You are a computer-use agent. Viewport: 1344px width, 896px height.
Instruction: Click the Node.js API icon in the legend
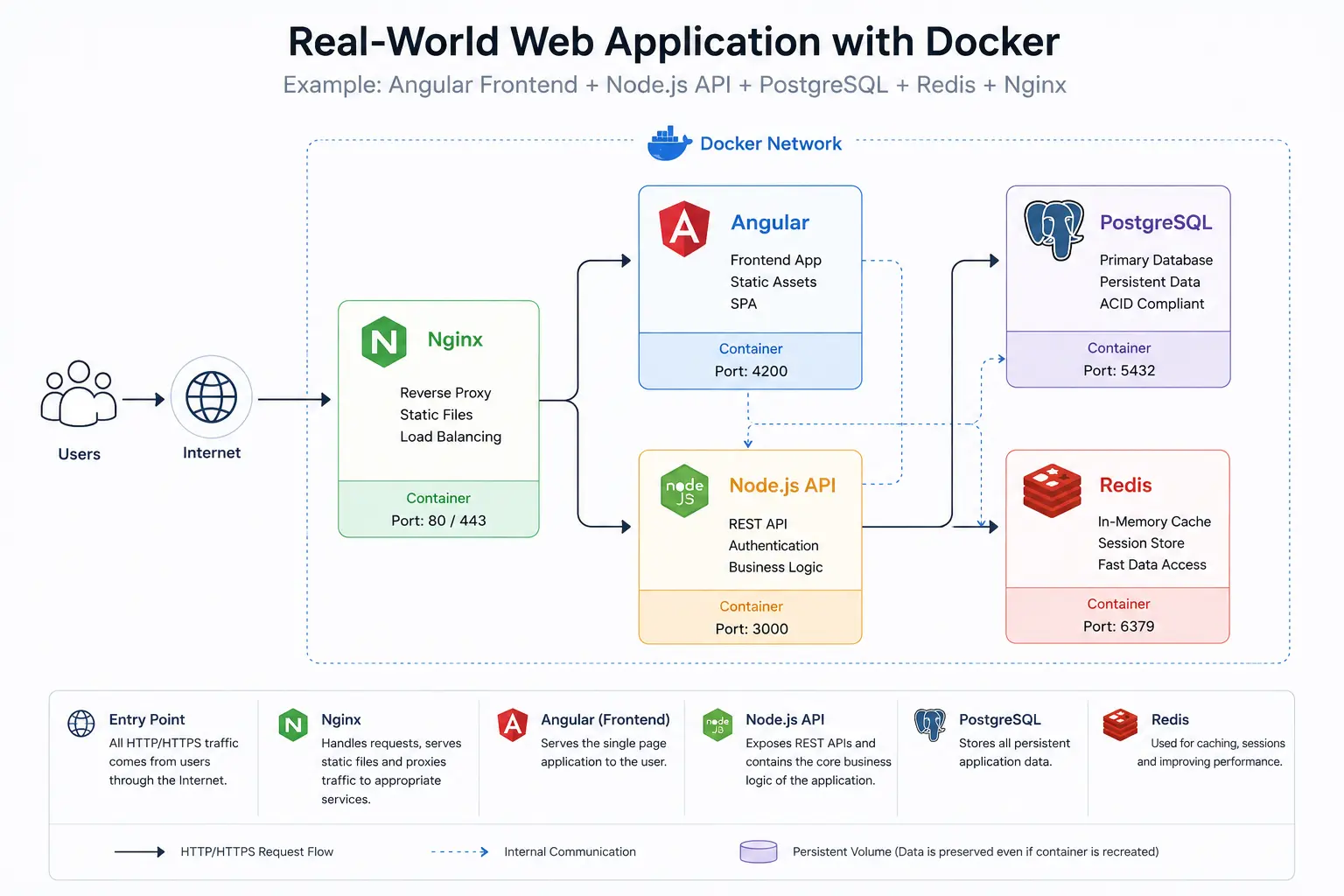717,724
